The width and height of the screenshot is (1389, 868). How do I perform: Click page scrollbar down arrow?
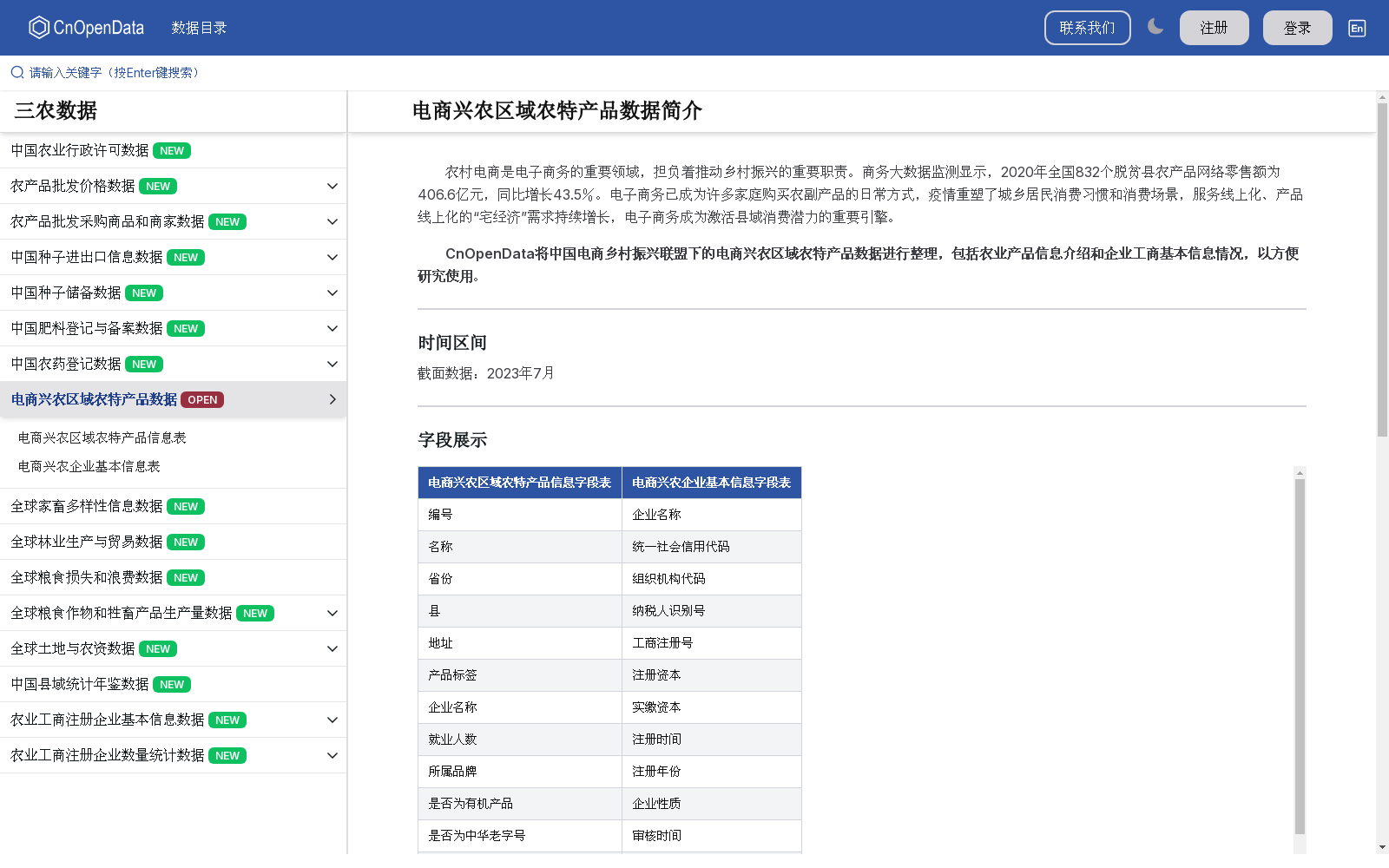coord(1382,847)
